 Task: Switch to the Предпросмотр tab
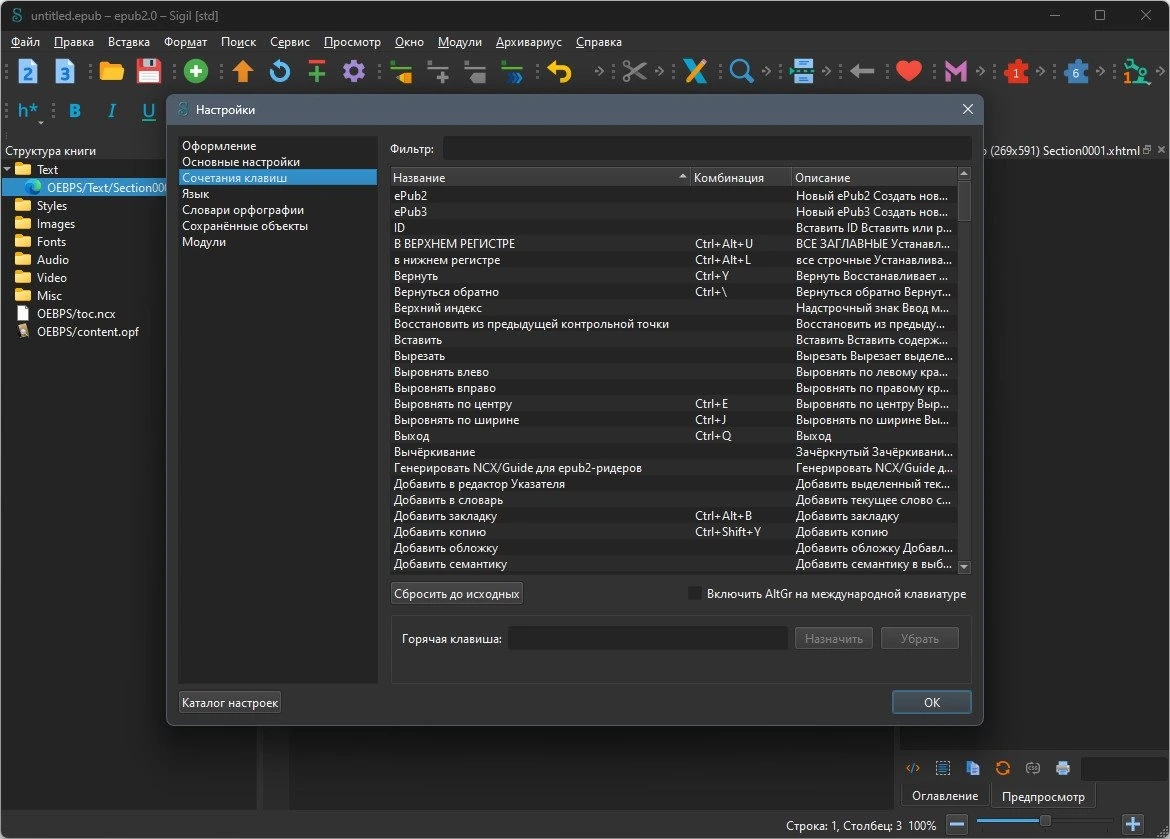pos(1042,796)
